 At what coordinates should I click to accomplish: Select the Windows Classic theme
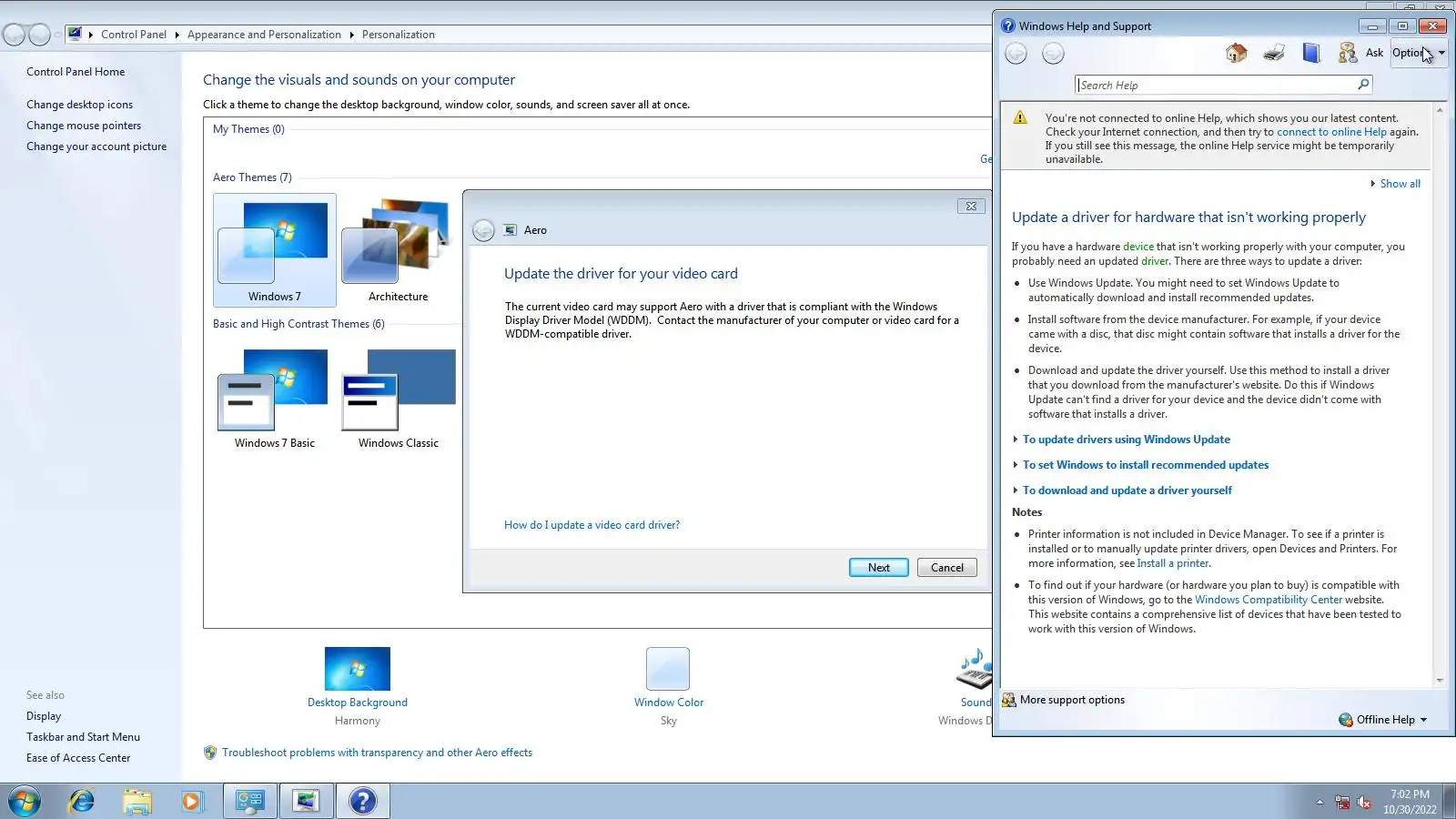(x=398, y=399)
